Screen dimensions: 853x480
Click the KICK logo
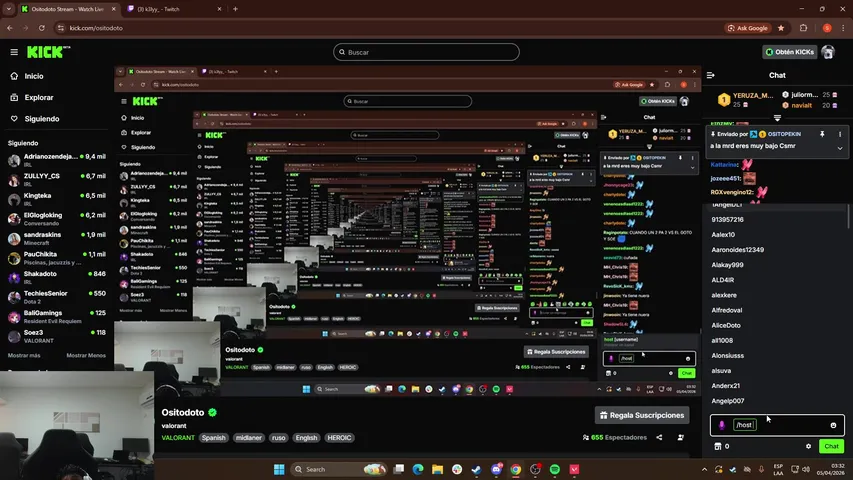pyautogui.click(x=48, y=52)
